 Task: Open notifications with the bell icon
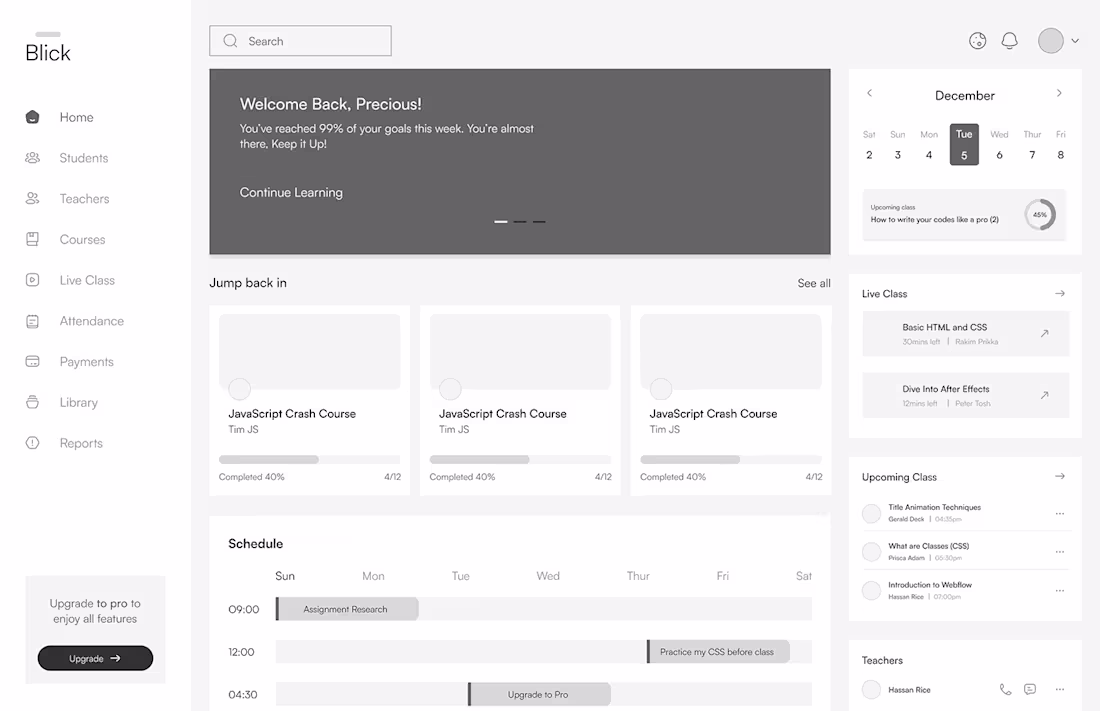(1010, 41)
